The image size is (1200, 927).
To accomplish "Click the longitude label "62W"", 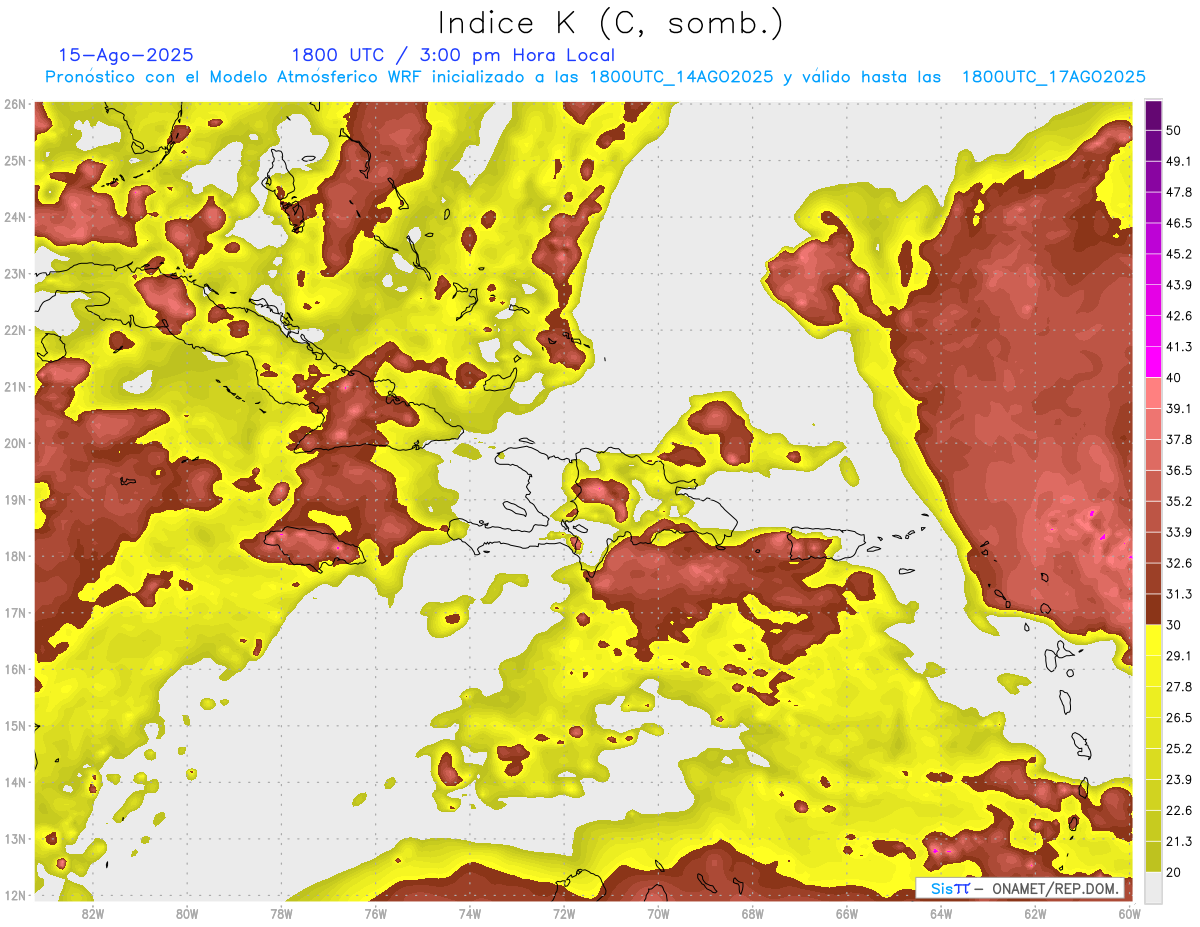I will 1036,913.
